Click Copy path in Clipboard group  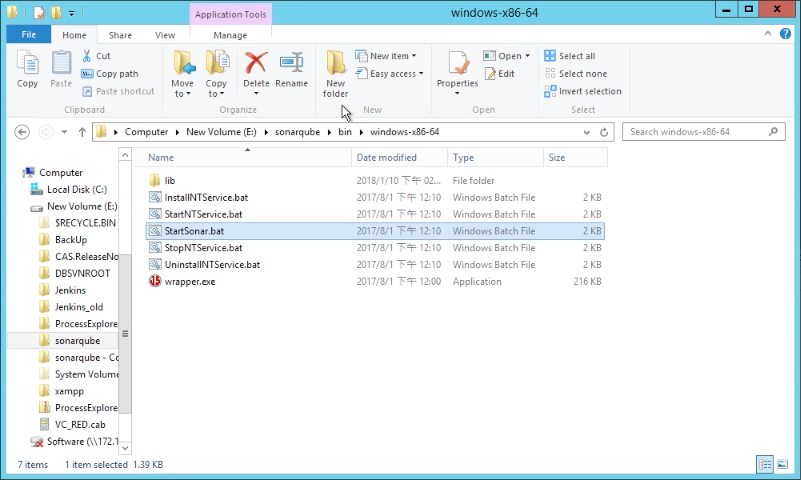click(x=110, y=74)
